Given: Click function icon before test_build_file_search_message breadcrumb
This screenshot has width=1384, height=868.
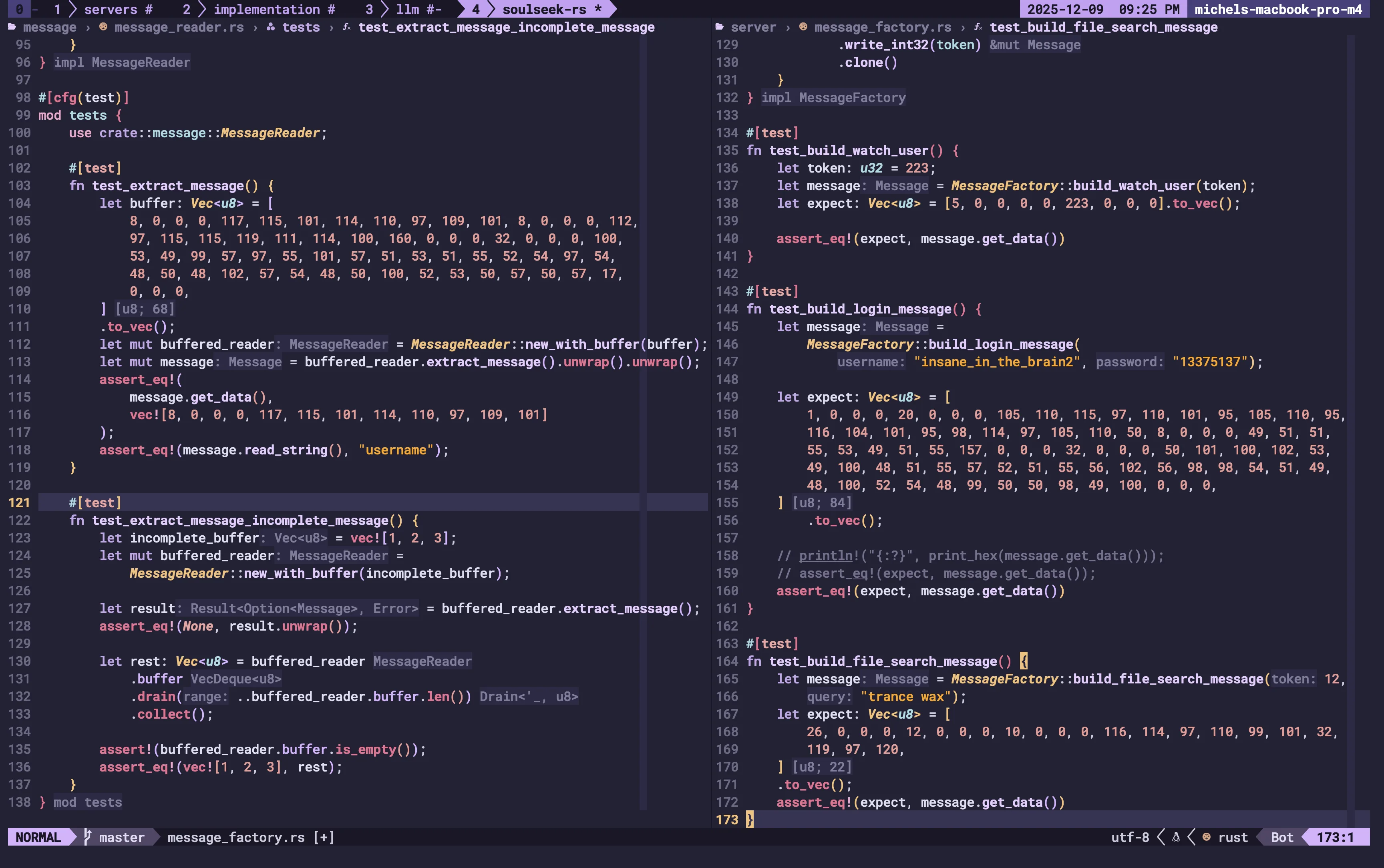Looking at the screenshot, I should click(978, 27).
